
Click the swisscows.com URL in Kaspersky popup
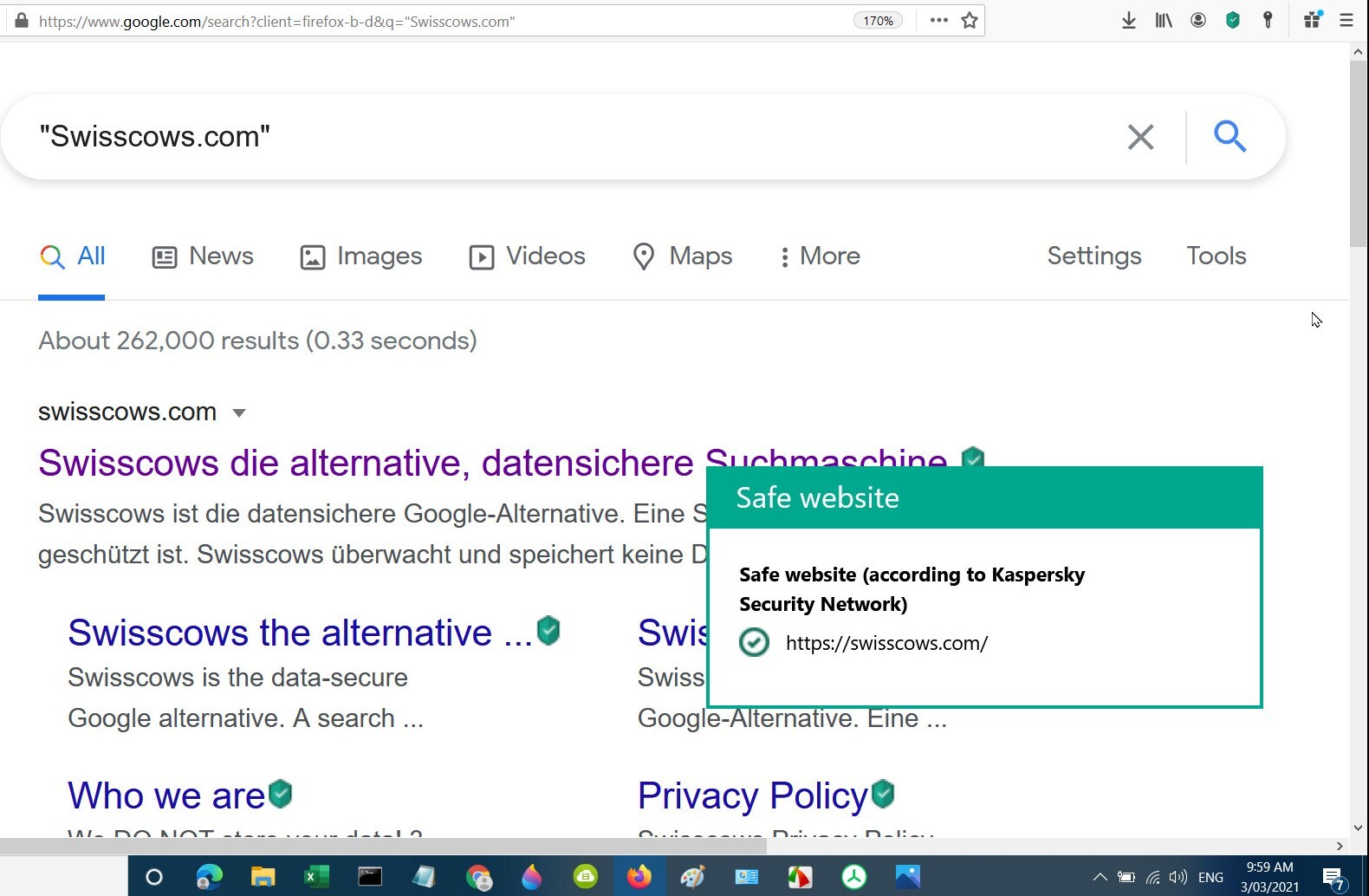point(886,643)
